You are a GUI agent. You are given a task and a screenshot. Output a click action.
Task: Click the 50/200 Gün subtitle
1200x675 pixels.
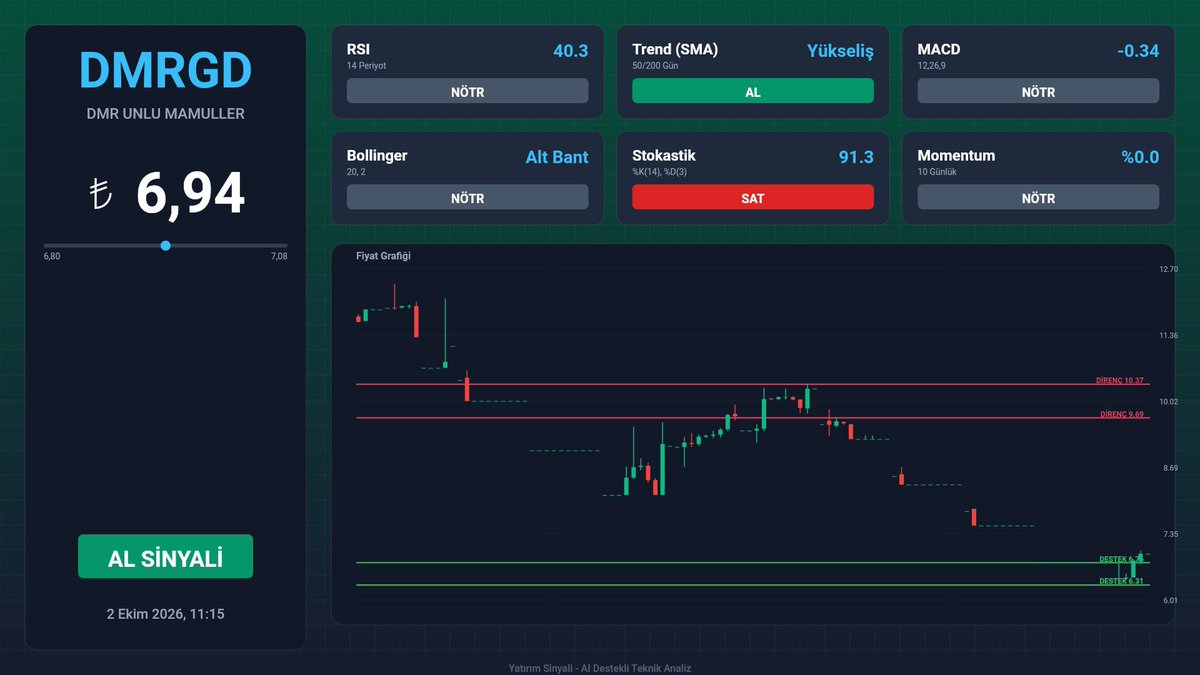coord(655,66)
